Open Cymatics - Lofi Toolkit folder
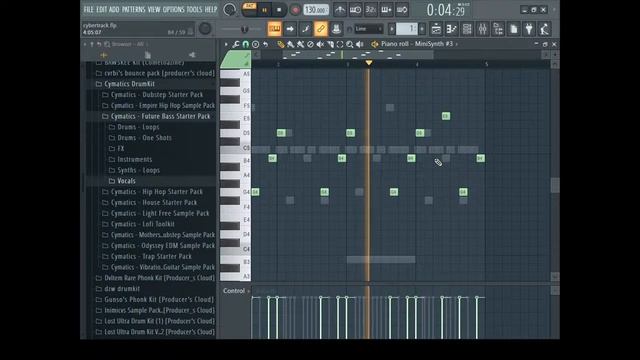Viewport: 640px width, 360px height. (139, 224)
